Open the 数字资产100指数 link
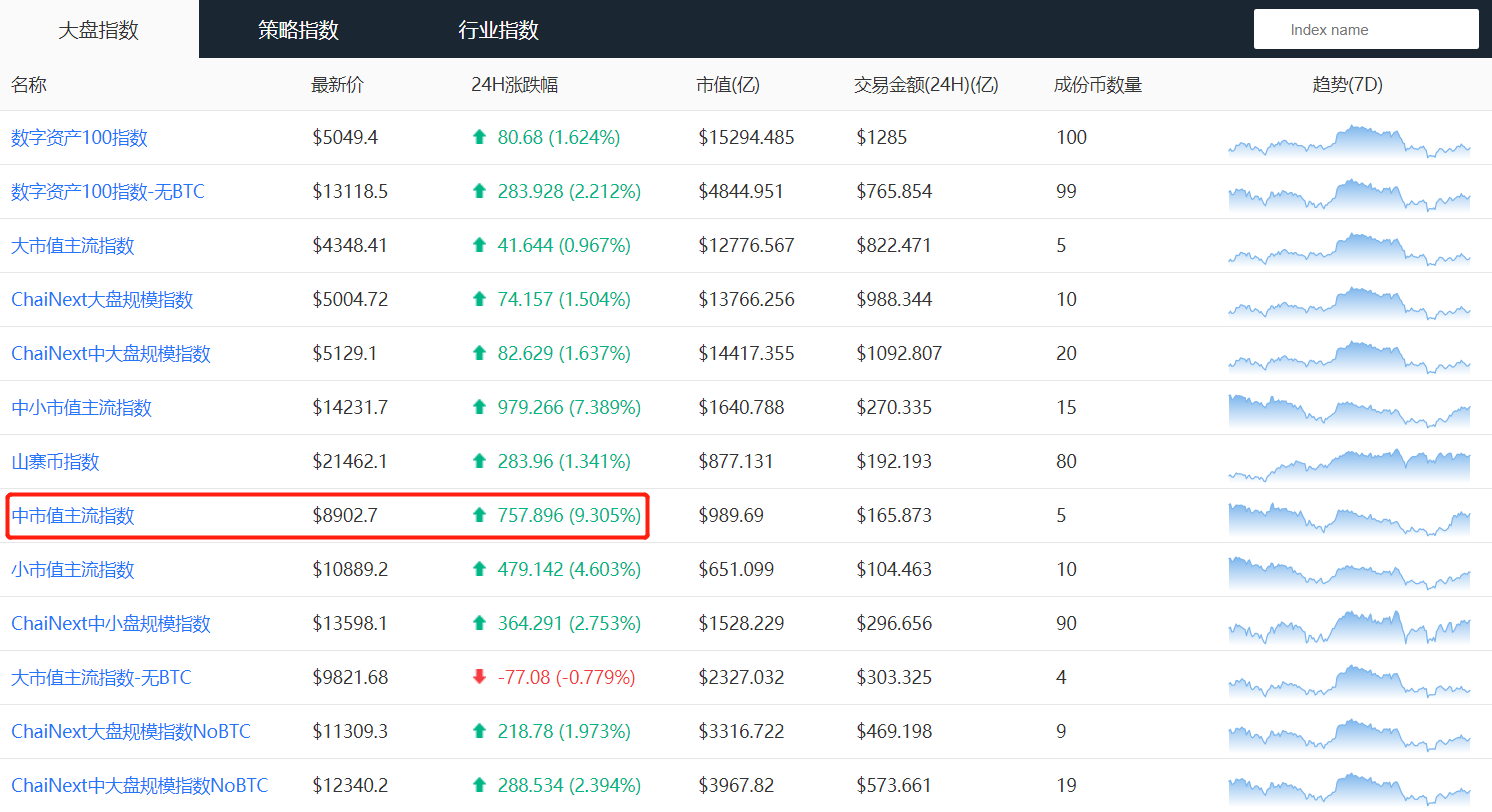Image resolution: width=1492 pixels, height=812 pixels. [79, 138]
